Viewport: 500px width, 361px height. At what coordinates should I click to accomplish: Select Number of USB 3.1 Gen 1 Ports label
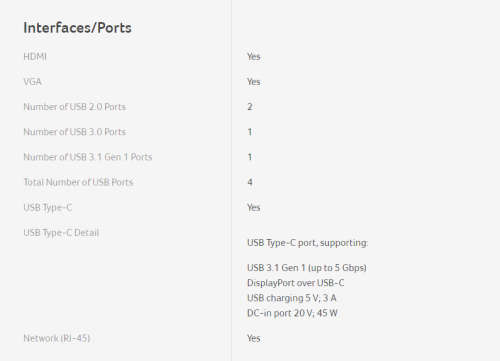(88, 157)
